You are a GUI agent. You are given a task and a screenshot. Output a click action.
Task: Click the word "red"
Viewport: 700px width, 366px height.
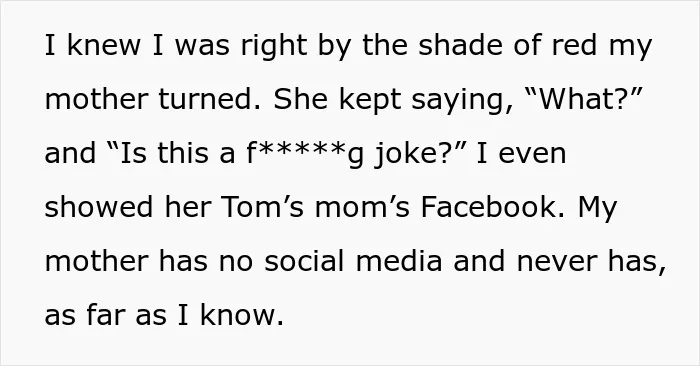575,45
